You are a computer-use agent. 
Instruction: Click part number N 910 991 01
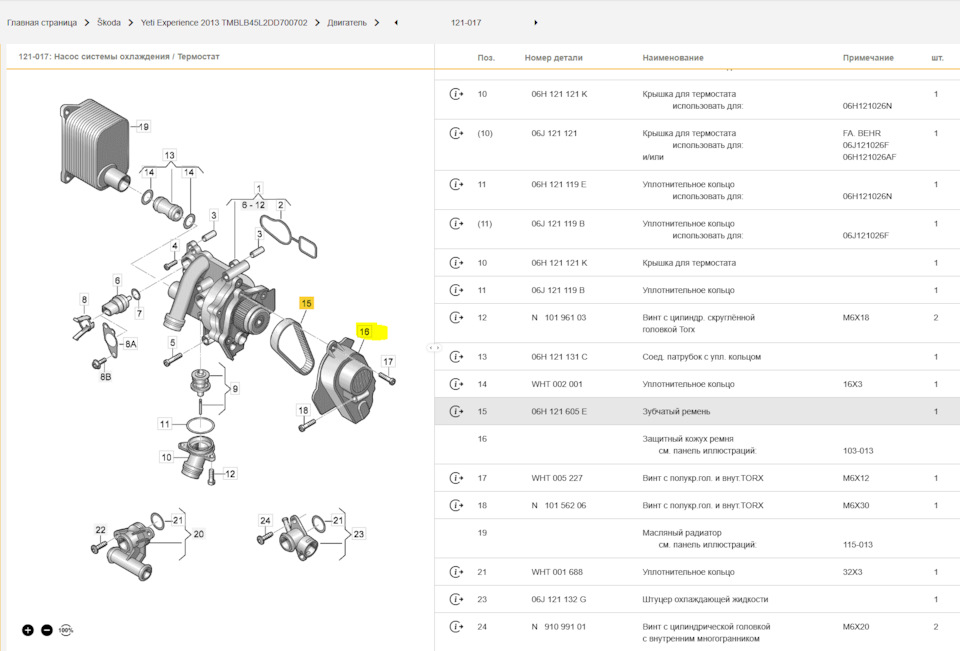pyautogui.click(x=558, y=627)
